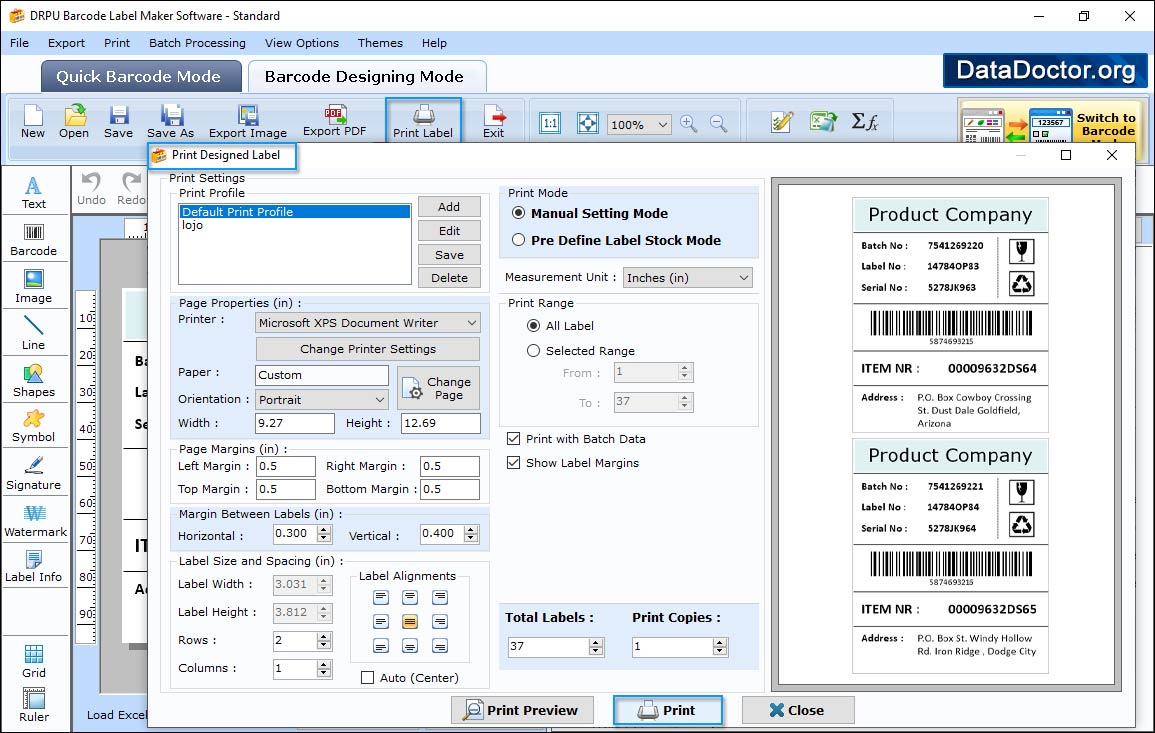This screenshot has width=1155, height=733.
Task: Click the Save toolbar icon
Action: pos(119,122)
